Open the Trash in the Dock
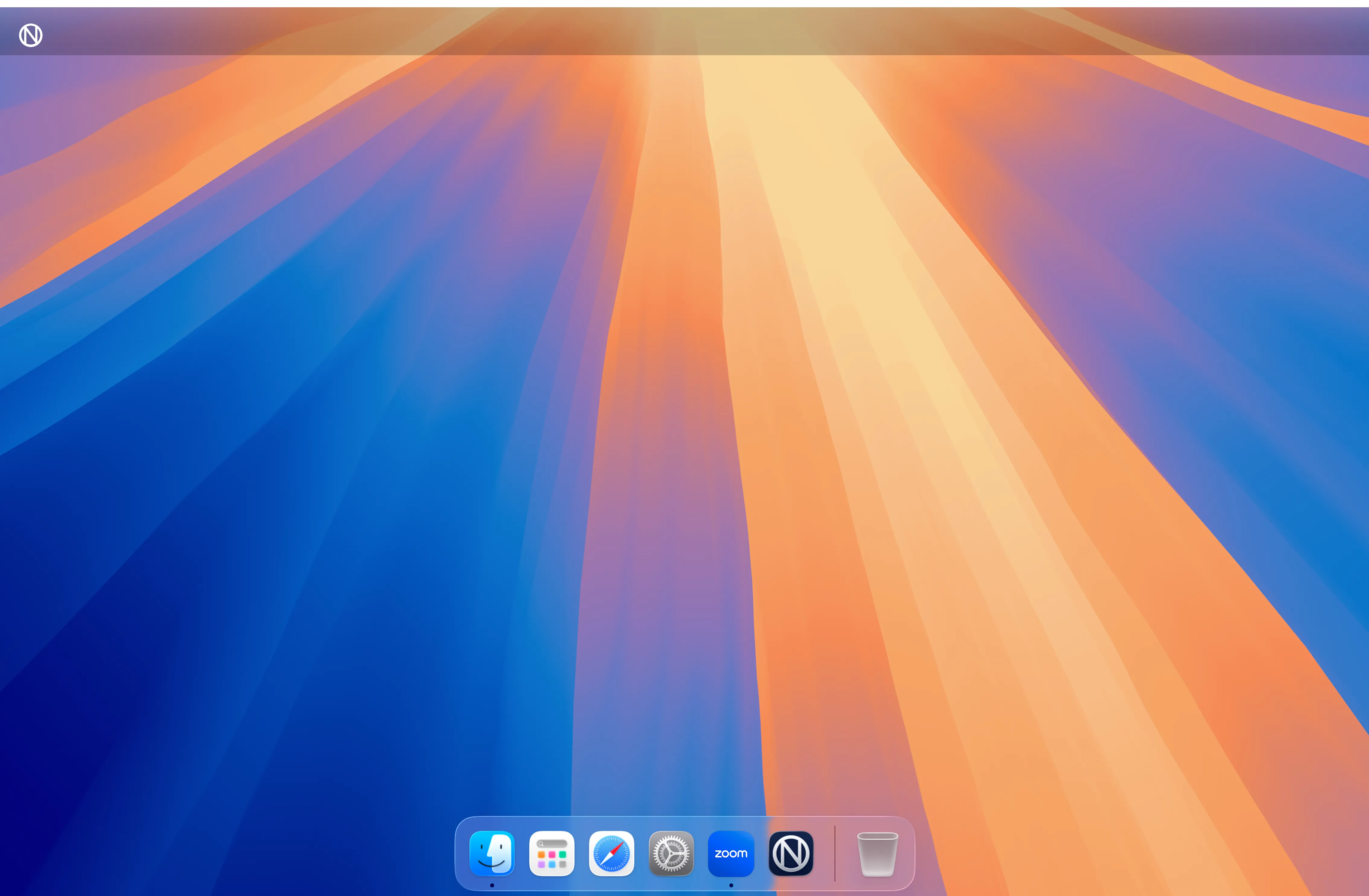1369x896 pixels. tap(877, 854)
